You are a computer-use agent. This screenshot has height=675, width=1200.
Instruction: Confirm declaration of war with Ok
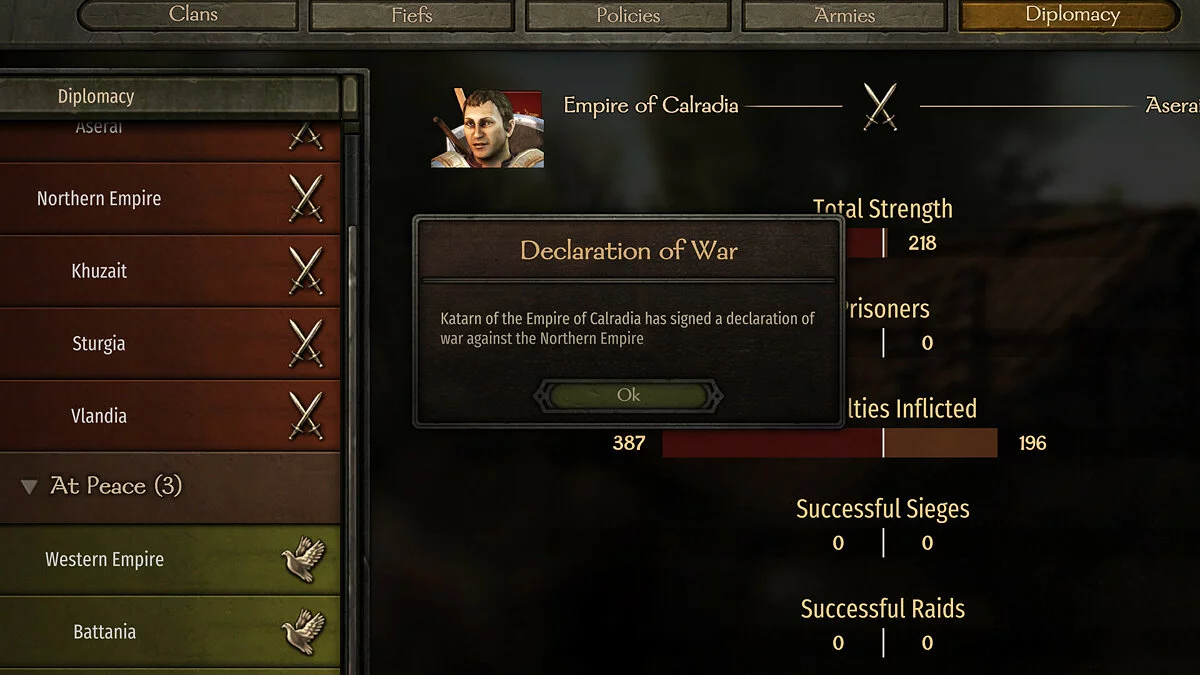628,395
